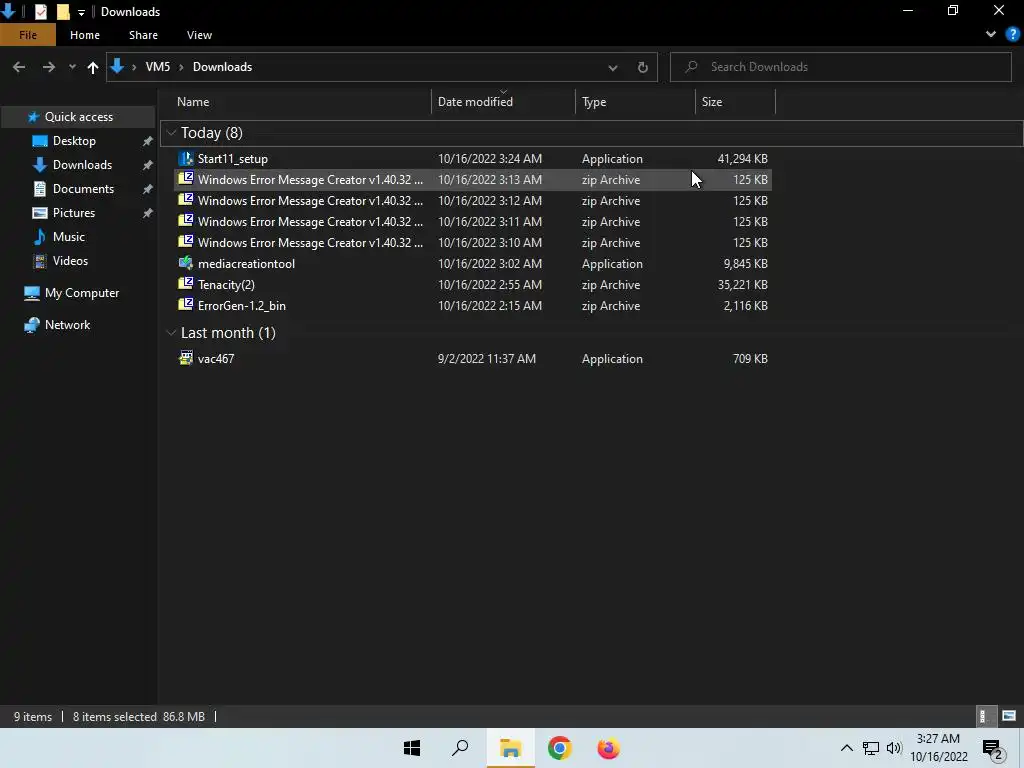Launch Firefox from the taskbar

point(609,748)
